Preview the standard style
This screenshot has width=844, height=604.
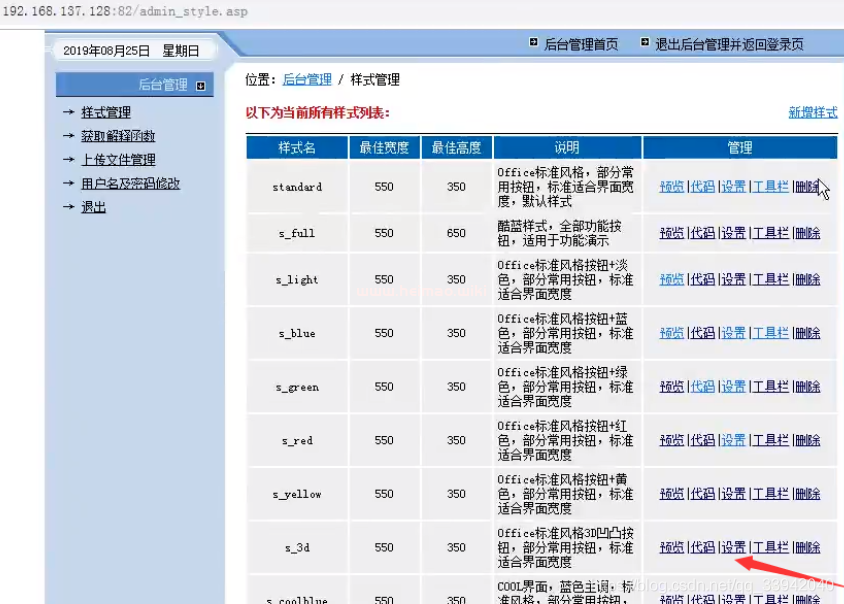pos(672,187)
